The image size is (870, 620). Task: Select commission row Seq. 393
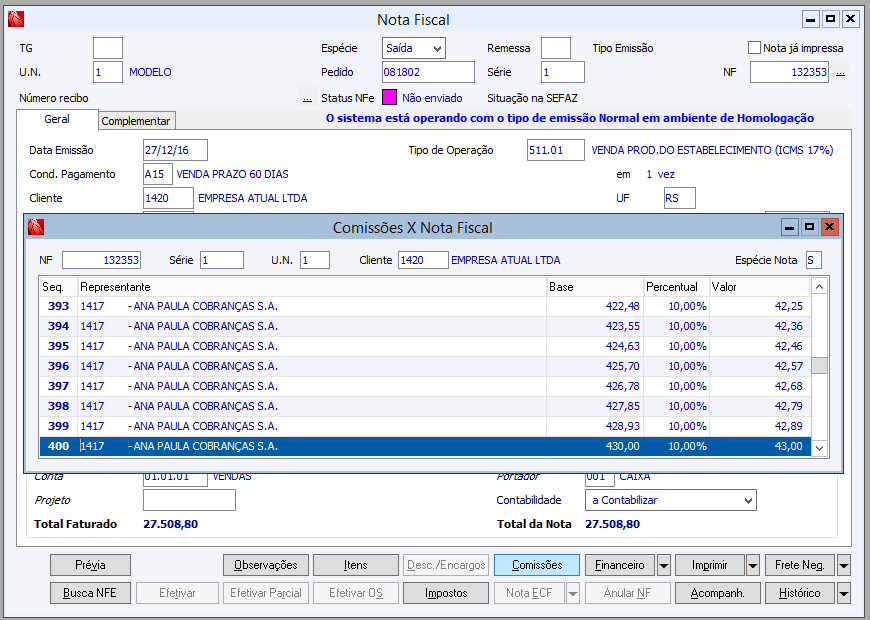tap(426, 306)
